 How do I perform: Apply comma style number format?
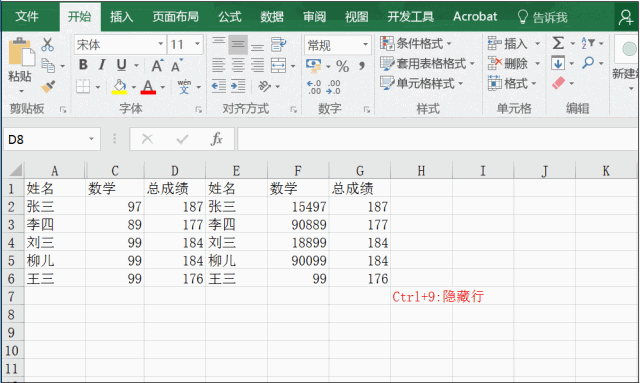362,65
